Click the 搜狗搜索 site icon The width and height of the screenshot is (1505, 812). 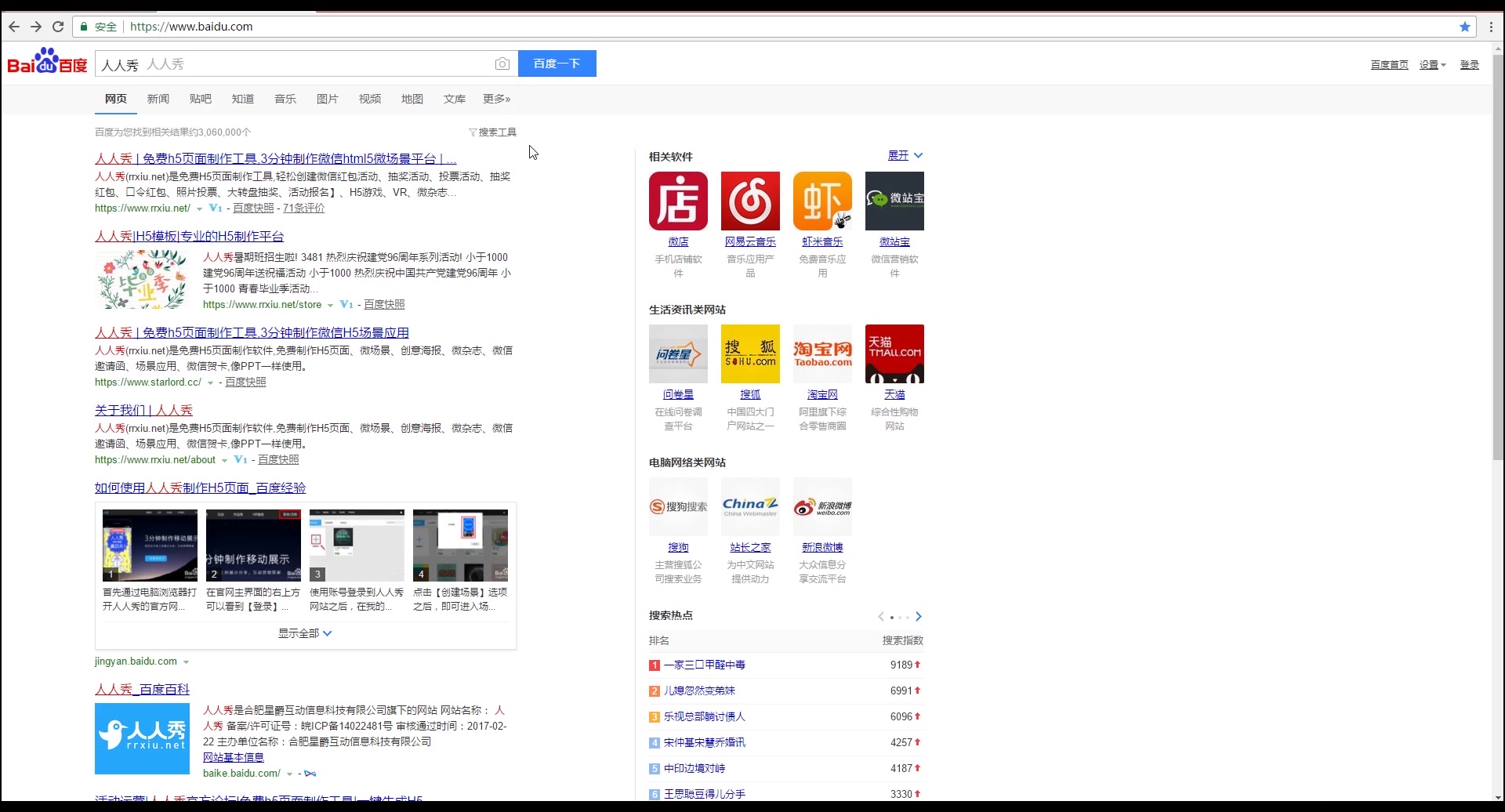(x=678, y=506)
